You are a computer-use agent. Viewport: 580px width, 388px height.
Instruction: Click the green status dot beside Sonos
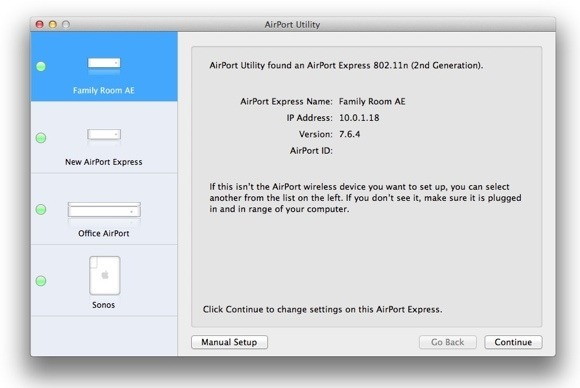pos(41,281)
